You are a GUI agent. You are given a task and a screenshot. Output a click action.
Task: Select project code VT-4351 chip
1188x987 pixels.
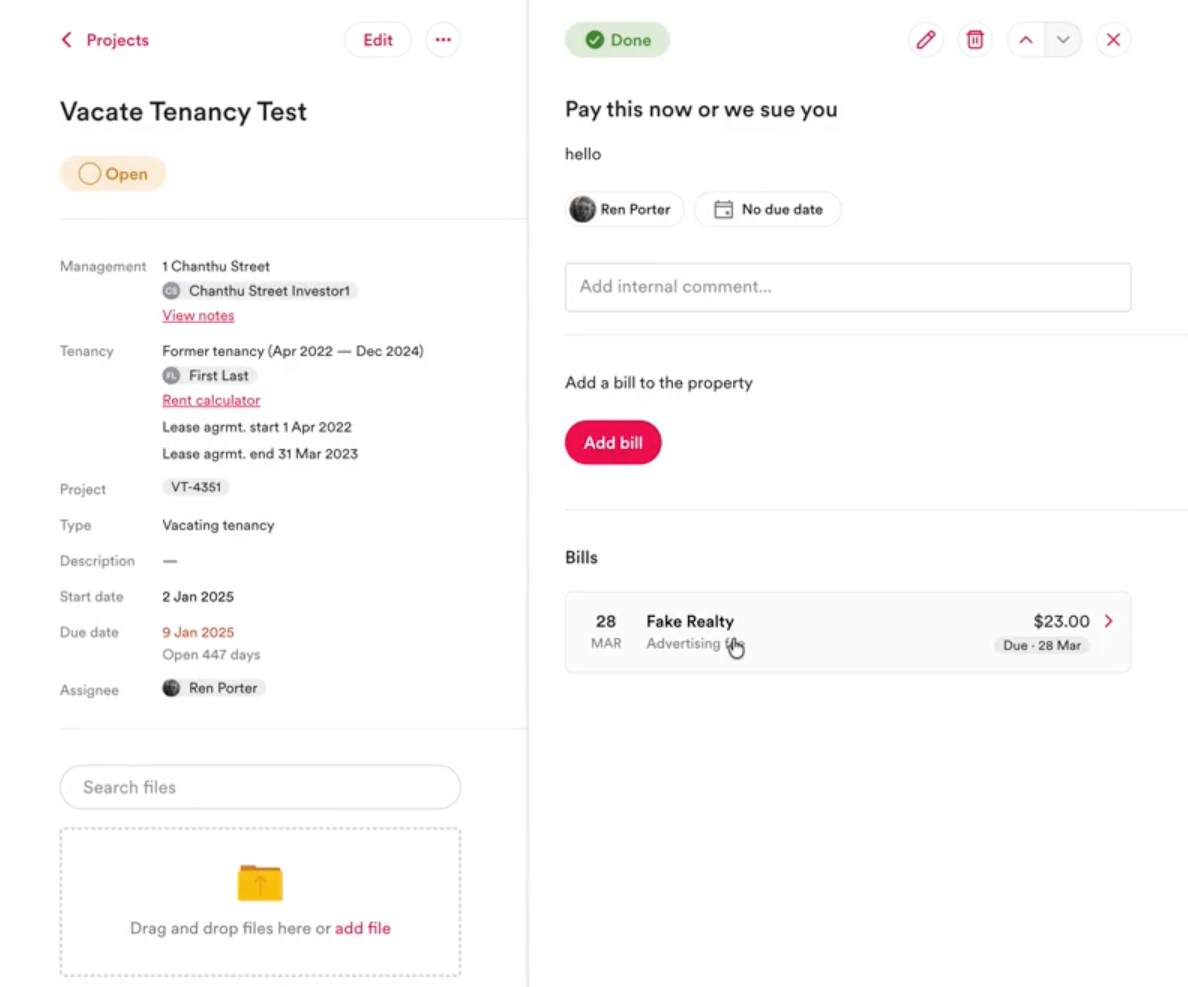tap(195, 487)
